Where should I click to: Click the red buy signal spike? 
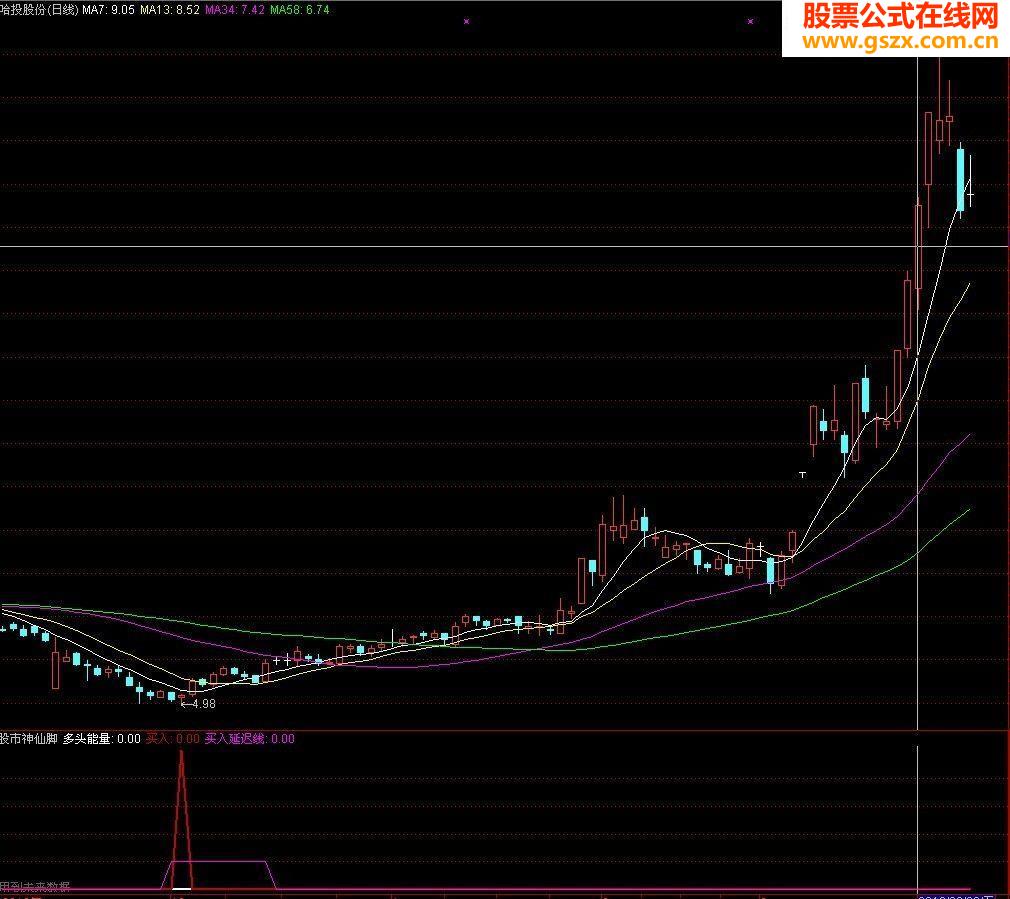click(182, 819)
